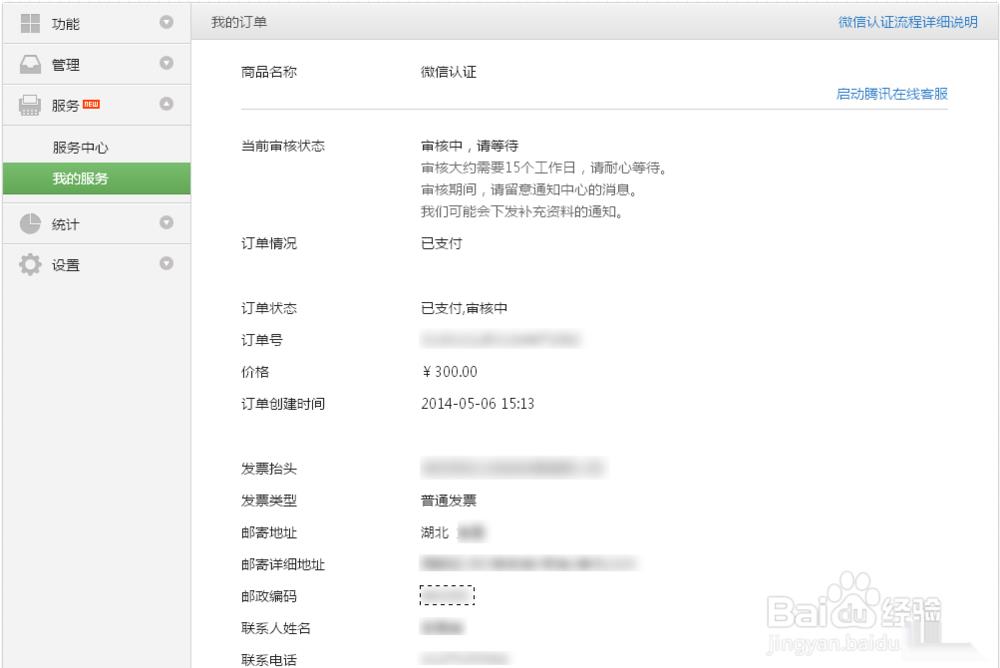Click the 我的订单 page title
The image size is (1000, 668).
(x=239, y=22)
